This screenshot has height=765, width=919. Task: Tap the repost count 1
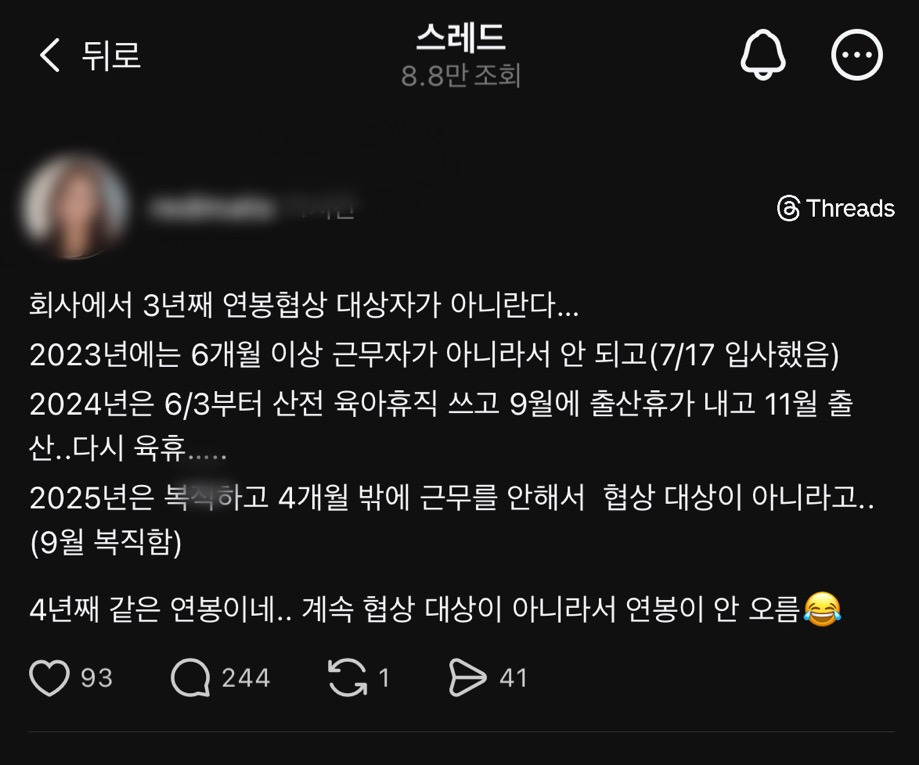(384, 678)
